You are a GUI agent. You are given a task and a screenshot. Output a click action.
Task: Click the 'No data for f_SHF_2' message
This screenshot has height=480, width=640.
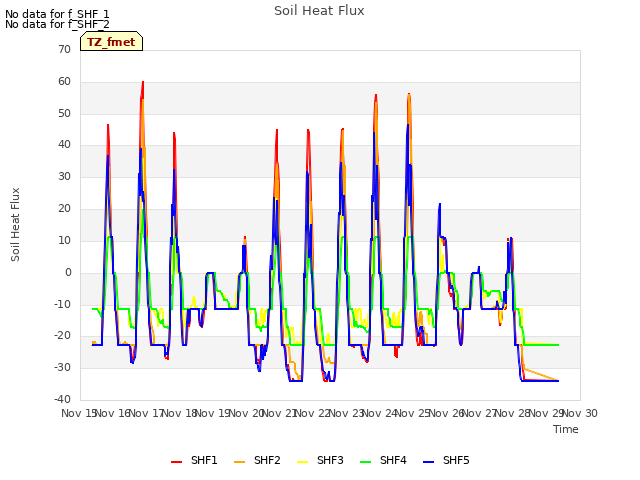pyautogui.click(x=57, y=24)
